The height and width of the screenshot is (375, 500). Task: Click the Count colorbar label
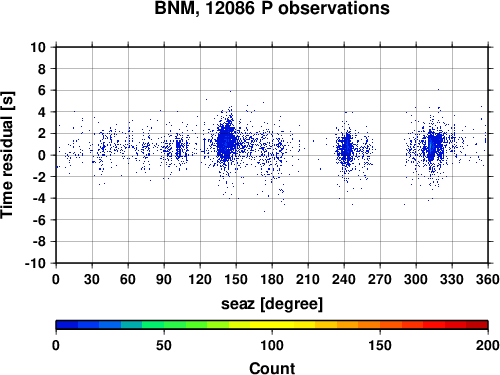(272, 368)
